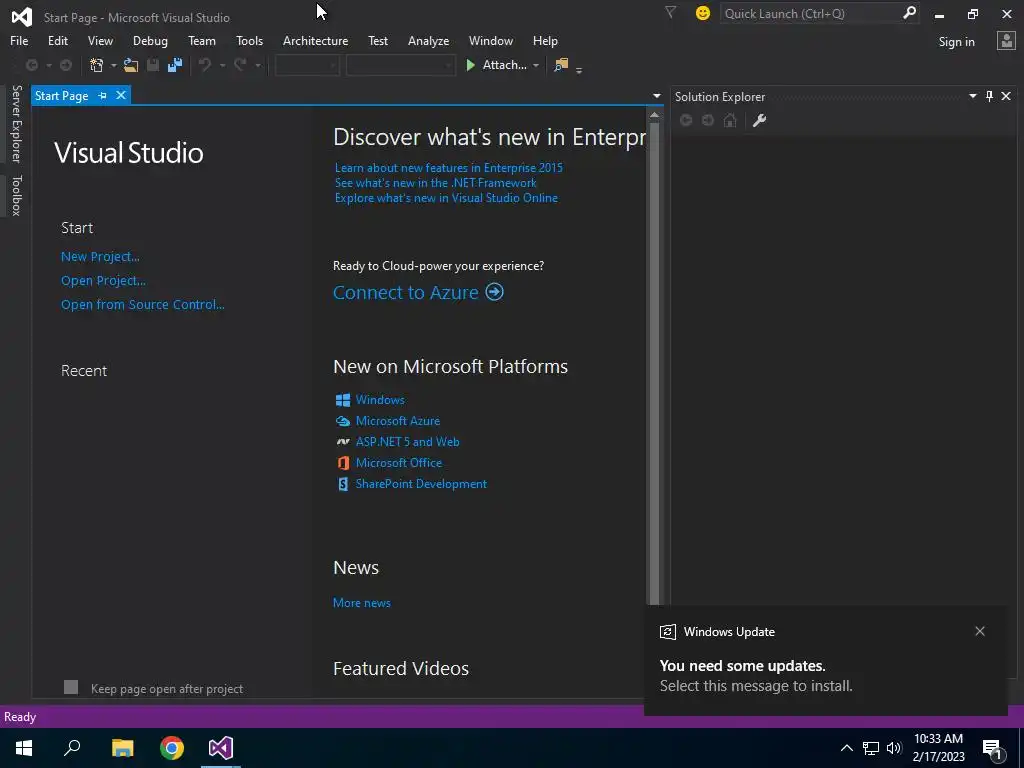Image resolution: width=1024 pixels, height=768 pixels.
Task: Open the solution configurations combo box
Action: coord(307,65)
